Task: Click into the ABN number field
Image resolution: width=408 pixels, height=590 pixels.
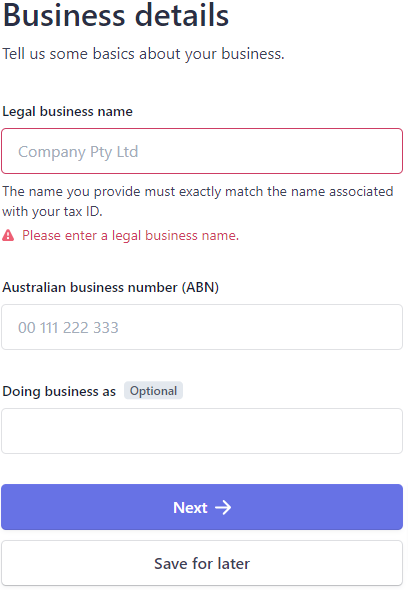Action: coord(202,327)
